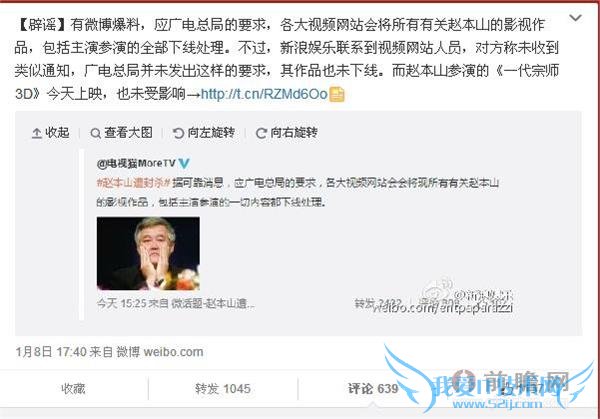Open the @电视猫MoreTV profile

pyautogui.click(x=136, y=163)
